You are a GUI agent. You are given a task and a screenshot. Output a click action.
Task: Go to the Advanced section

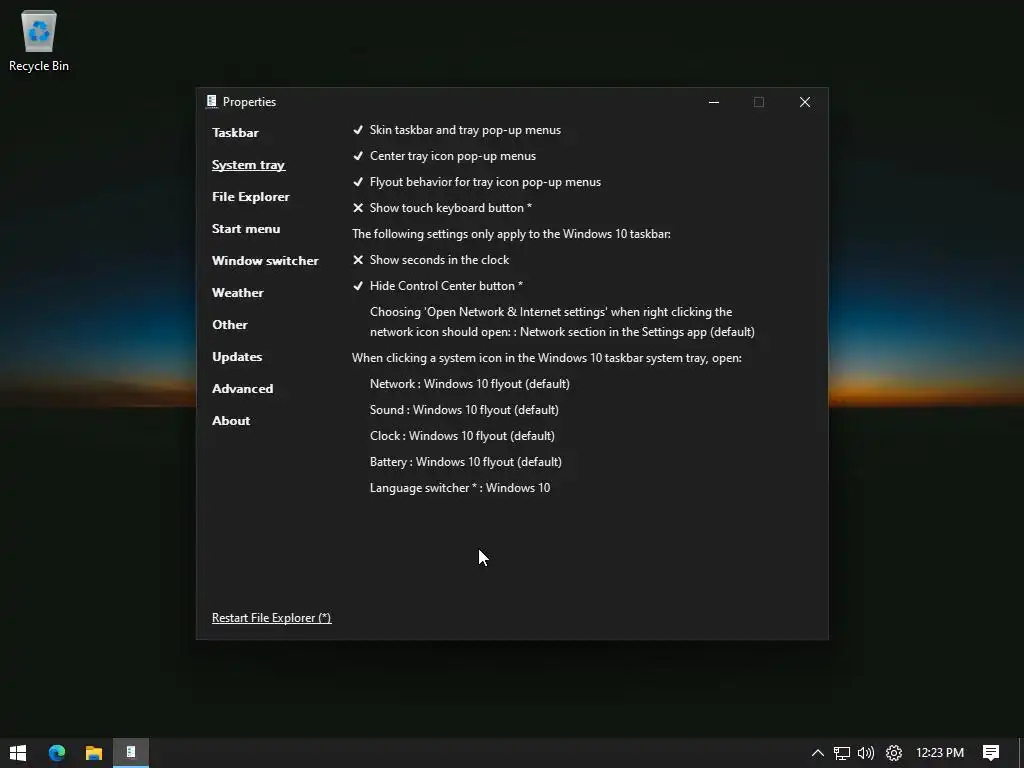coord(242,389)
